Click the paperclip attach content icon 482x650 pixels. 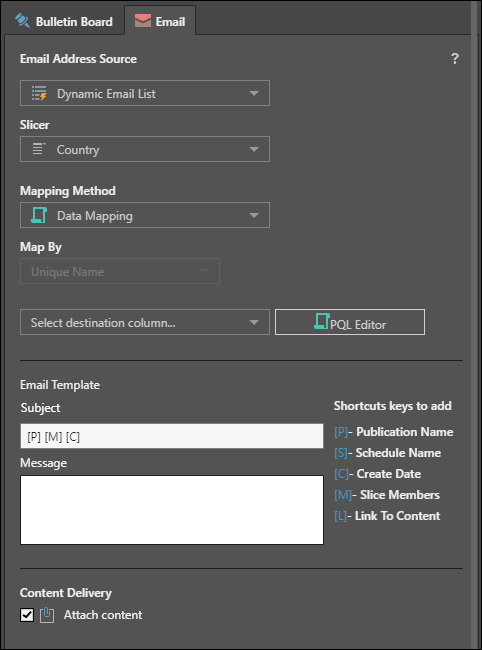(x=47, y=615)
